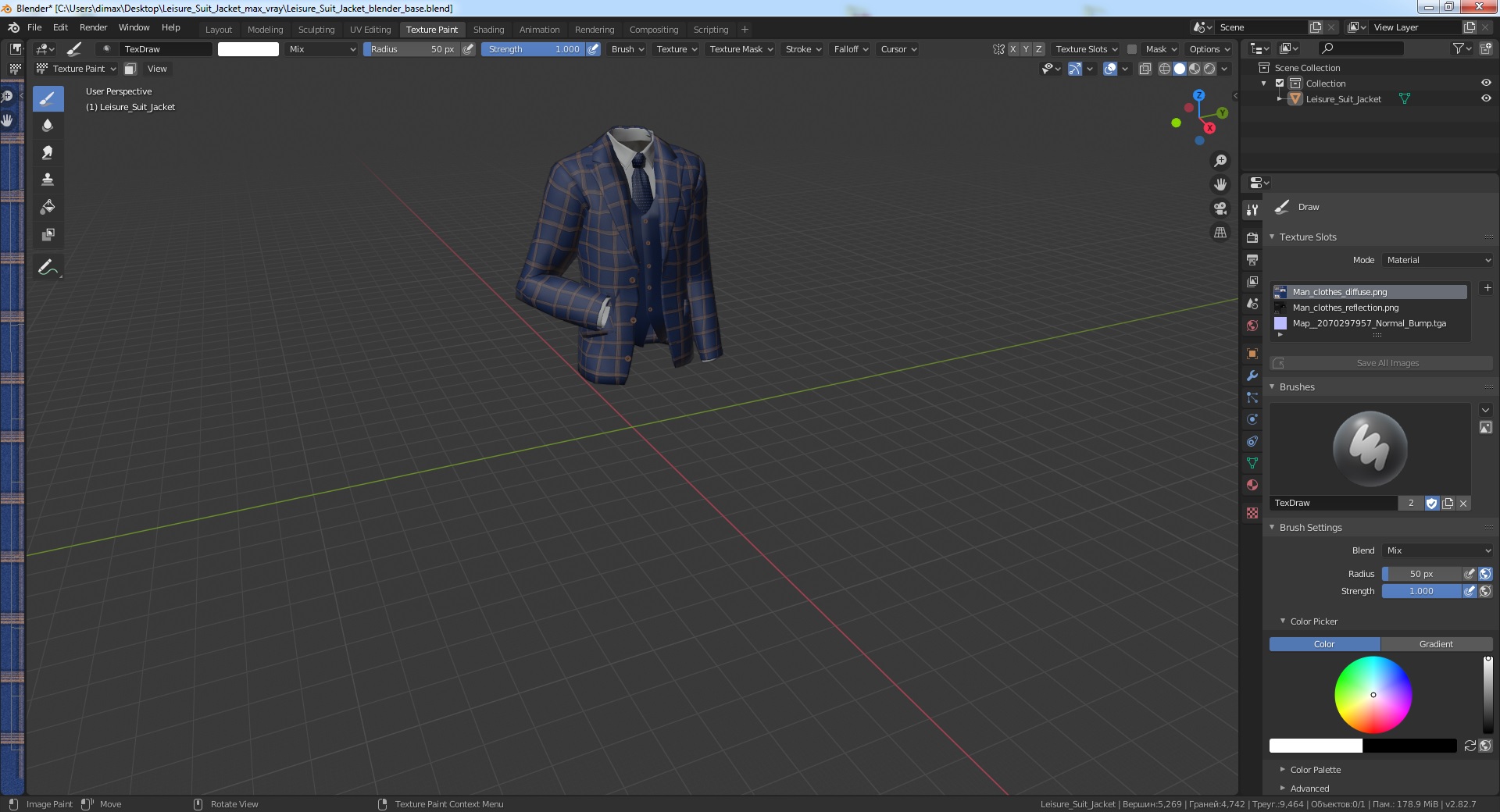Screen dimensions: 1500x812
Task: Select the Mask tool
Action: tap(48, 234)
